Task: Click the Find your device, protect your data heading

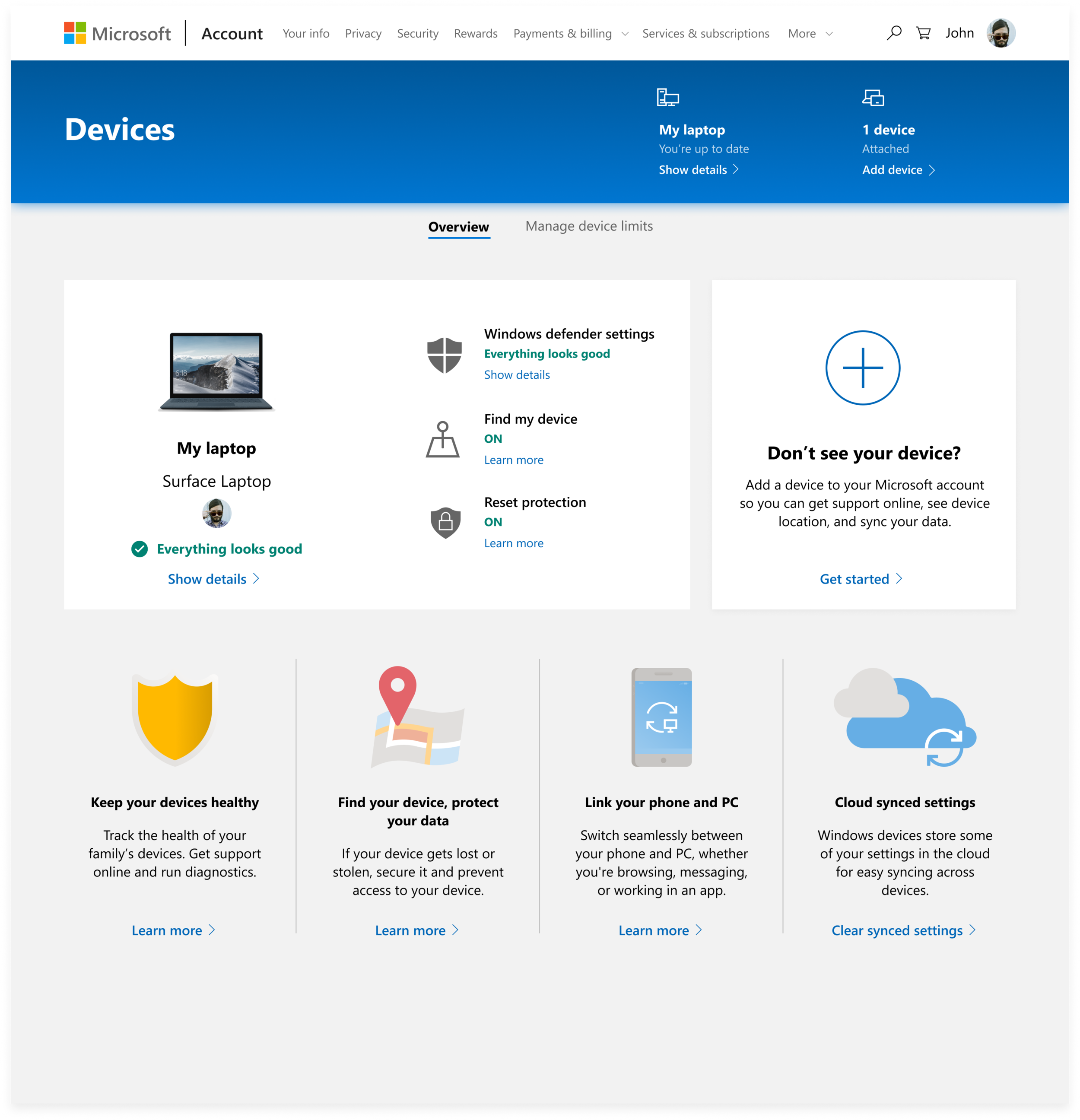Action: coord(418,812)
